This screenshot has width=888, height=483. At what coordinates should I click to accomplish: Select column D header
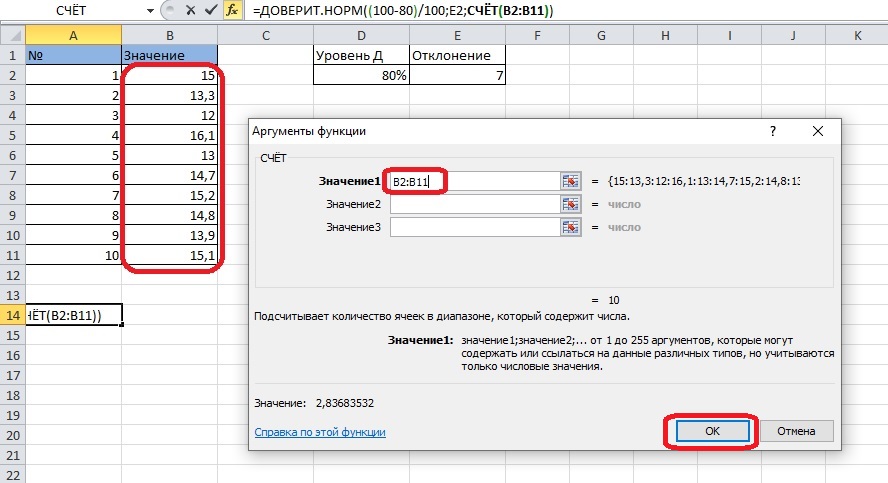tap(361, 36)
